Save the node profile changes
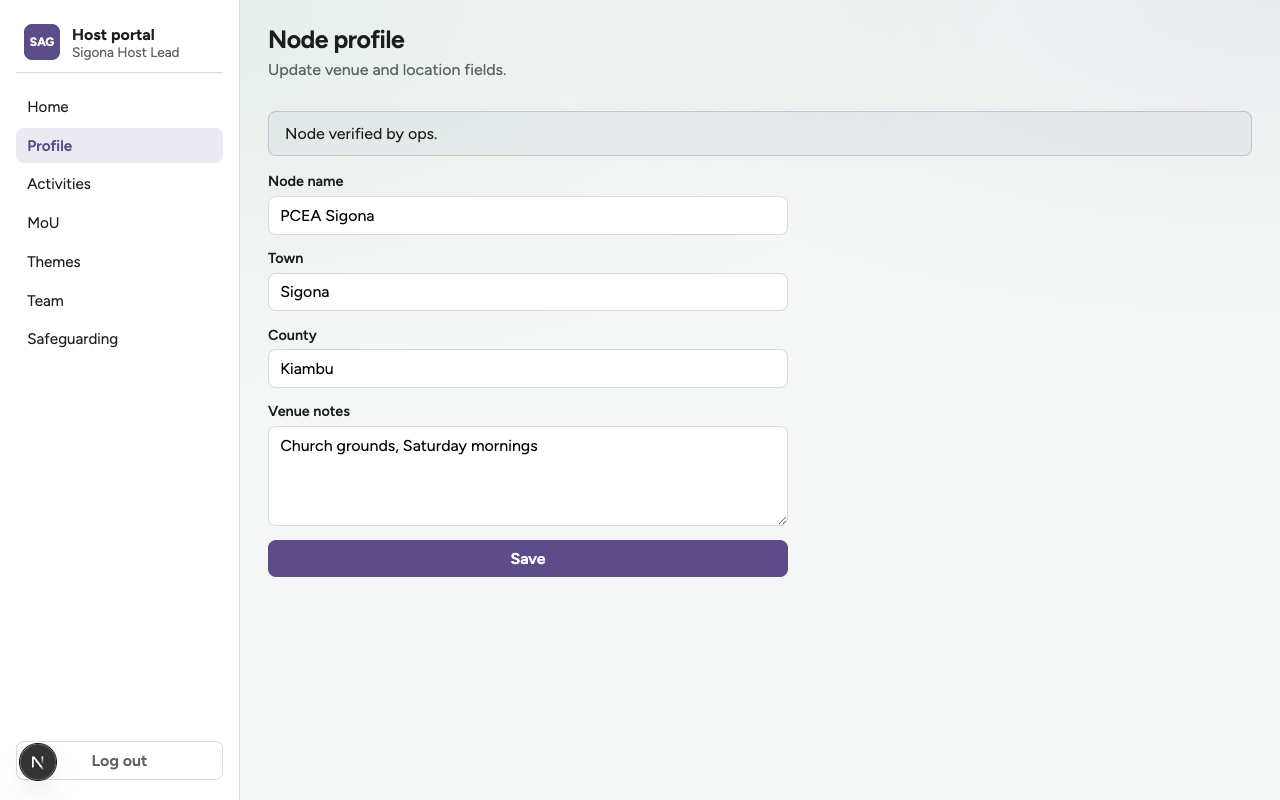The height and width of the screenshot is (800, 1280). pos(528,559)
